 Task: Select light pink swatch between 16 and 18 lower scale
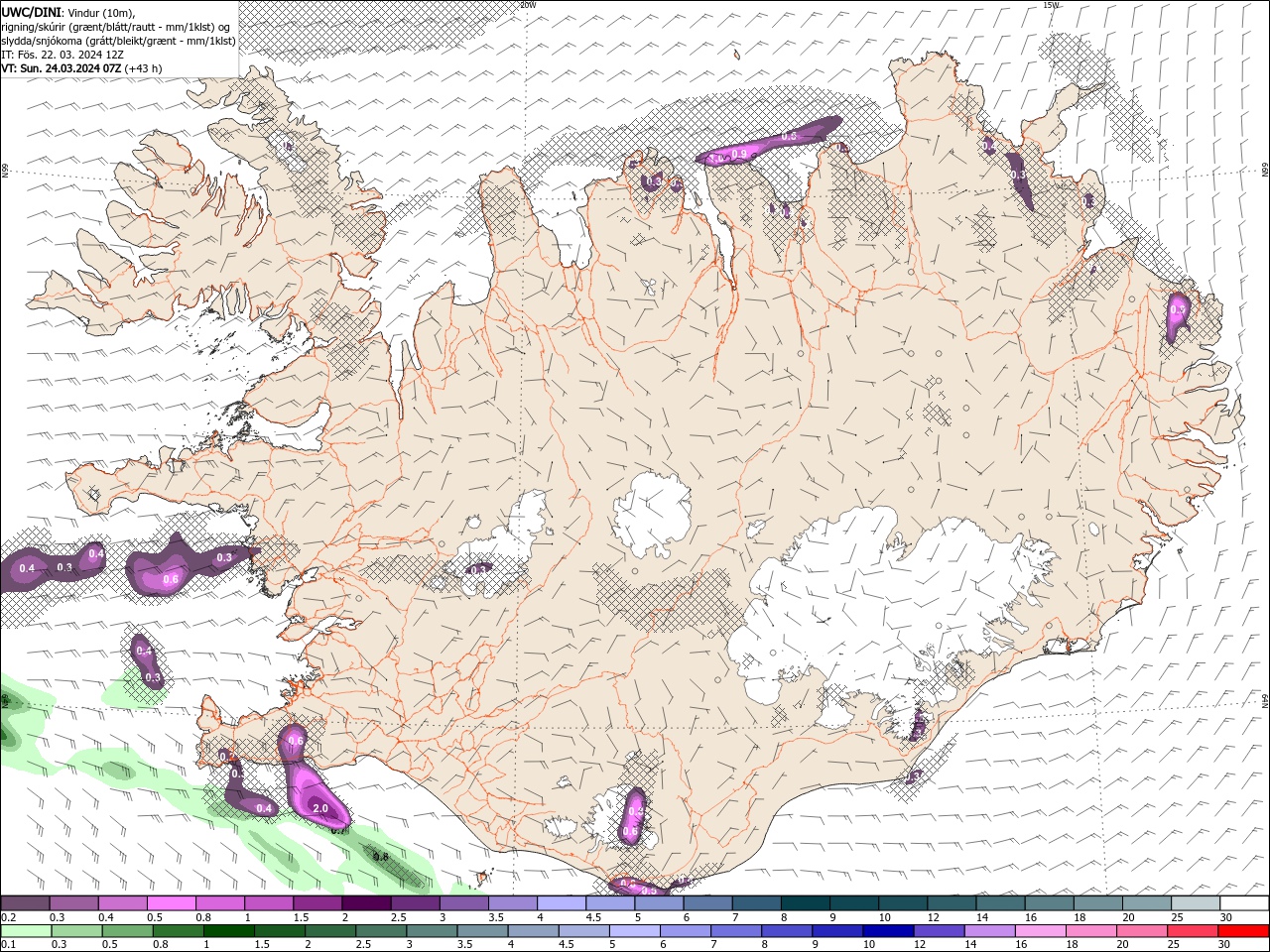coord(1041,931)
